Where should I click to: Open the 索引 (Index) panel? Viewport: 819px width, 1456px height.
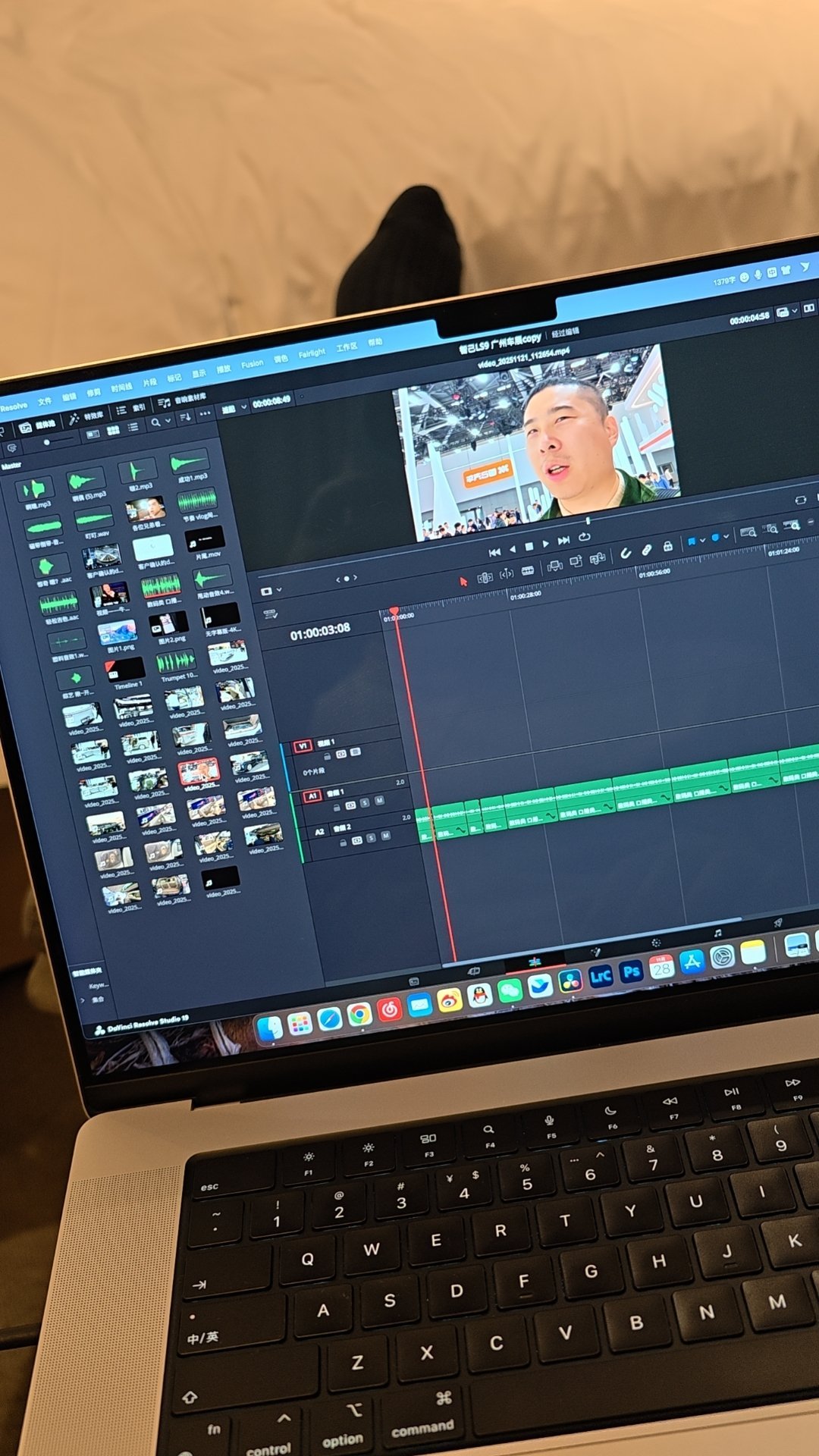tap(131, 409)
